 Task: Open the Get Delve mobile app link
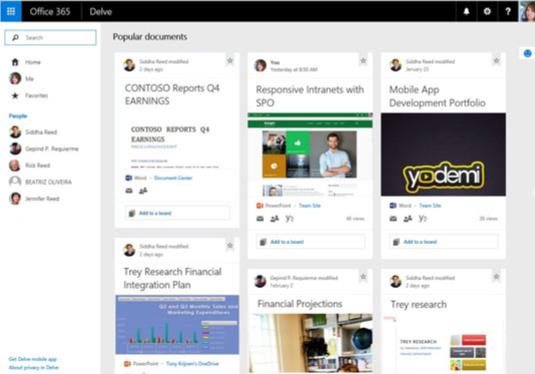pyautogui.click(x=33, y=359)
